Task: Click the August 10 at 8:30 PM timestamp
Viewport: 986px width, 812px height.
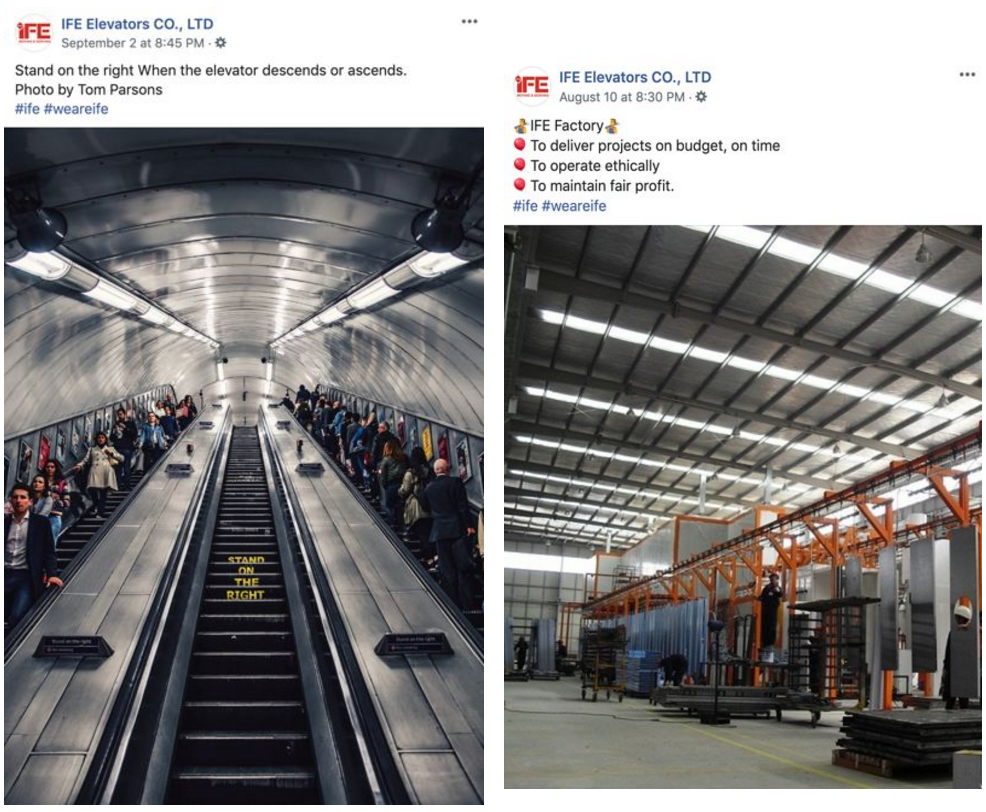Action: tap(622, 97)
